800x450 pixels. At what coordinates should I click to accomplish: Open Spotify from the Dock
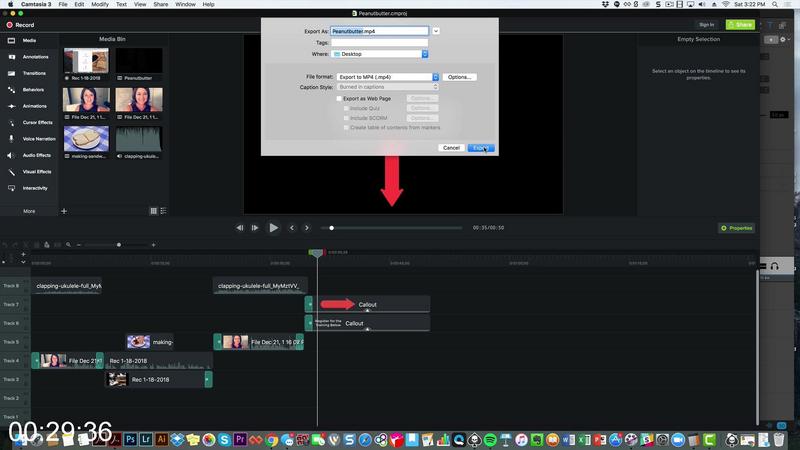click(490, 439)
